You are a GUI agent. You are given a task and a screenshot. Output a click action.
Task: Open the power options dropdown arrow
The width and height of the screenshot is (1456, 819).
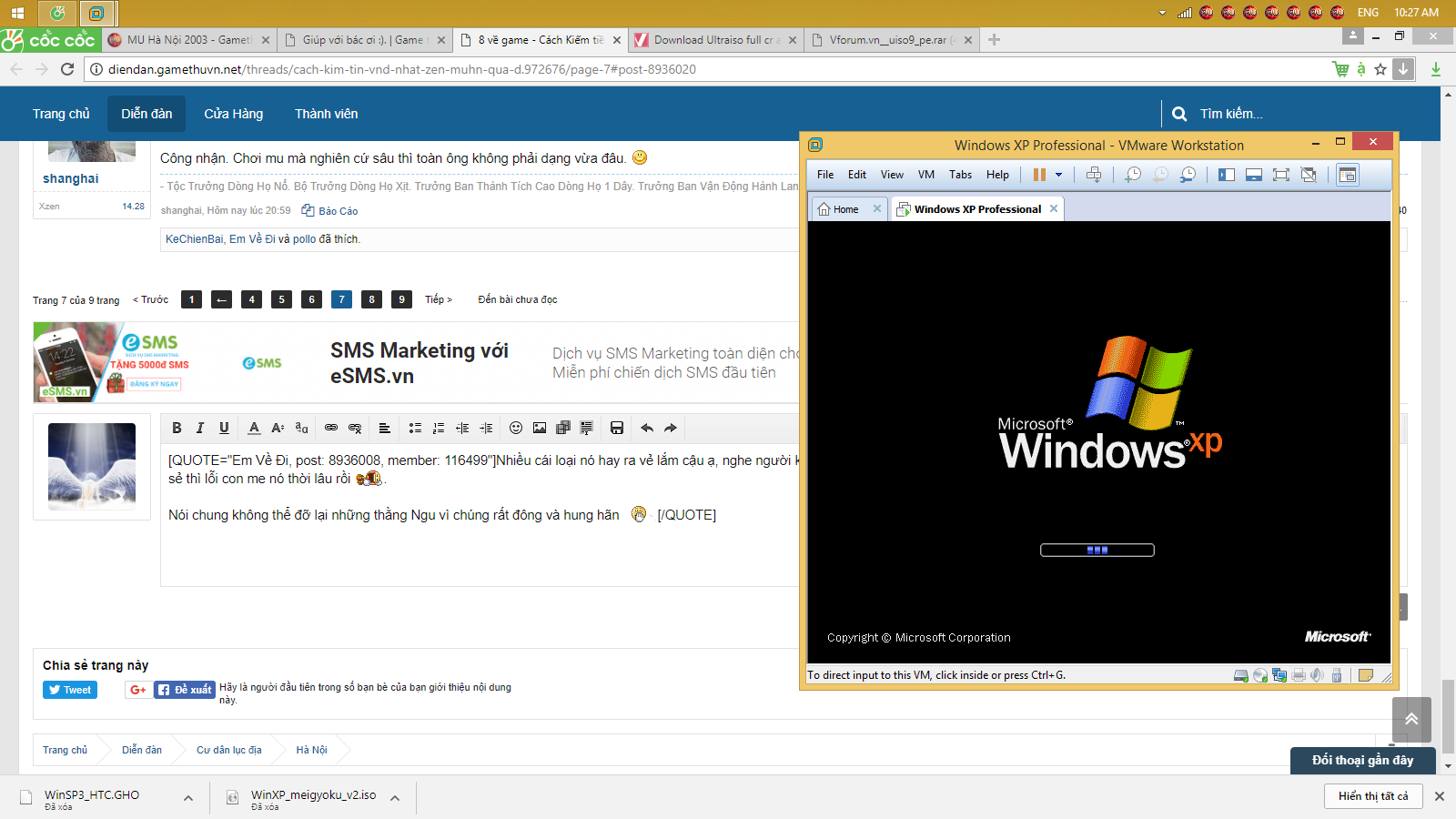point(1058,175)
